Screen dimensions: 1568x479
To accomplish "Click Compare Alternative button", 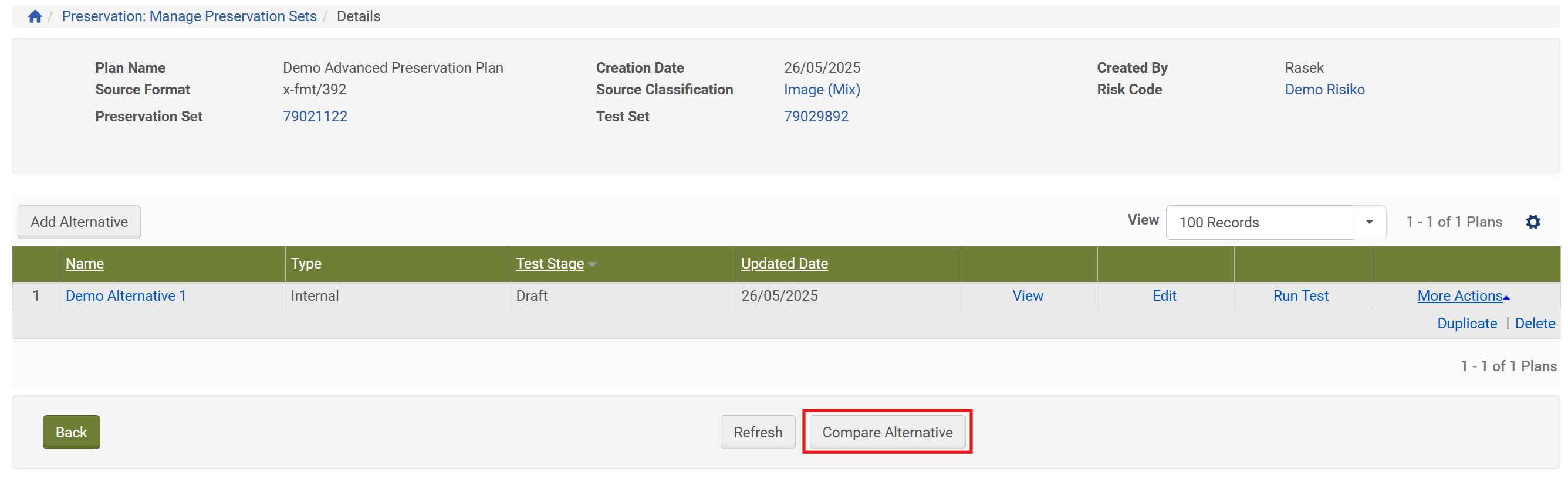I will [x=887, y=432].
